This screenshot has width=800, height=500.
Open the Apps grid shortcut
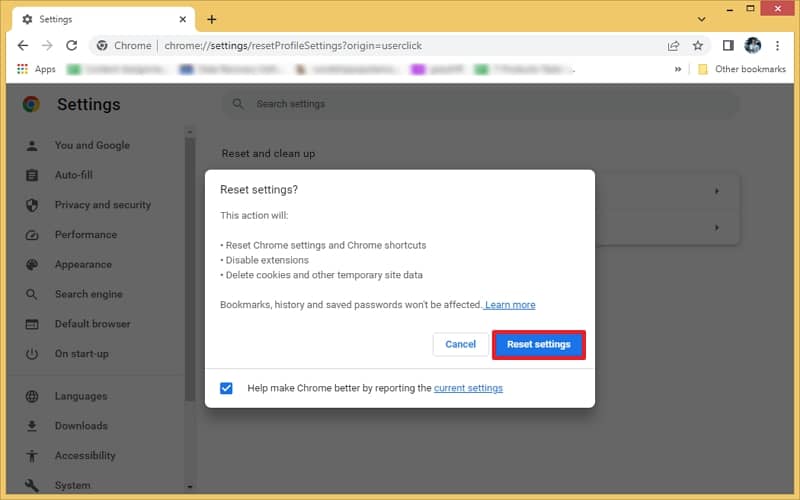pos(36,69)
